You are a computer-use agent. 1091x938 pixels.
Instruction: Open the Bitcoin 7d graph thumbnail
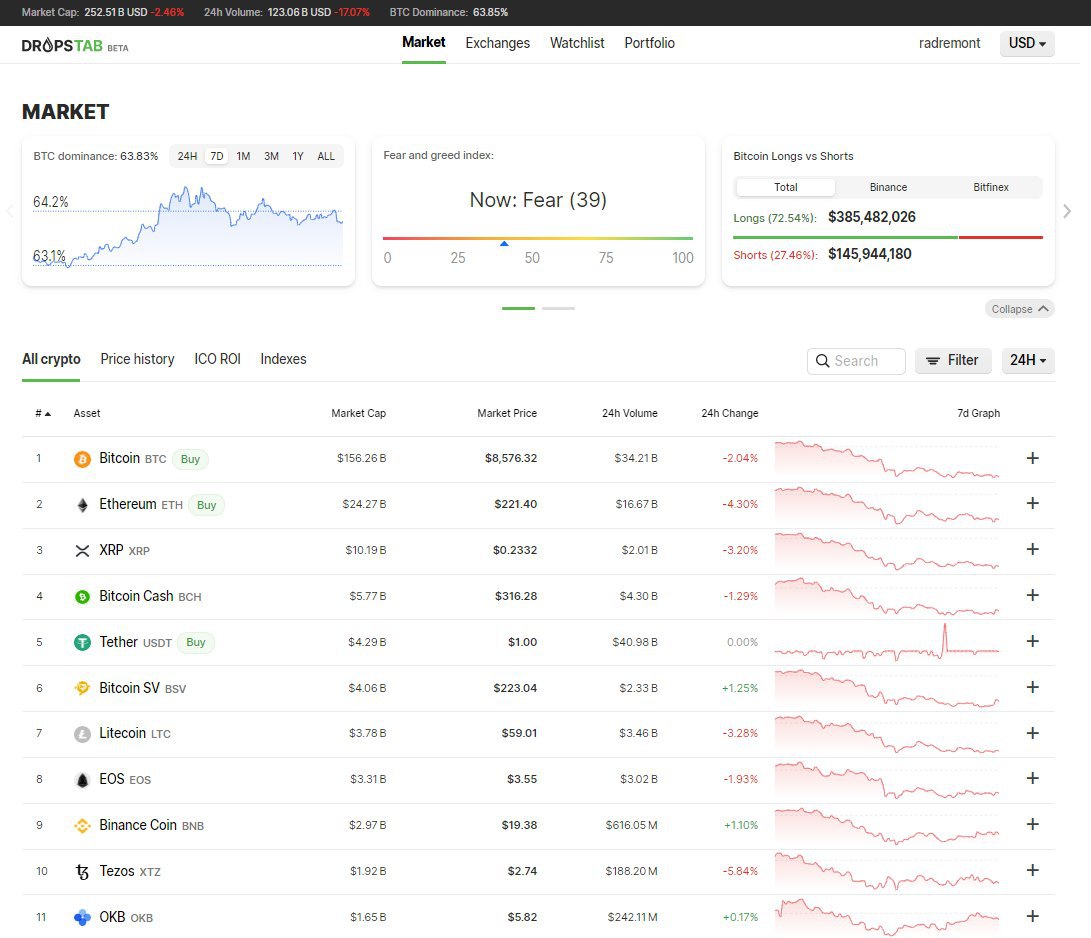click(886, 459)
